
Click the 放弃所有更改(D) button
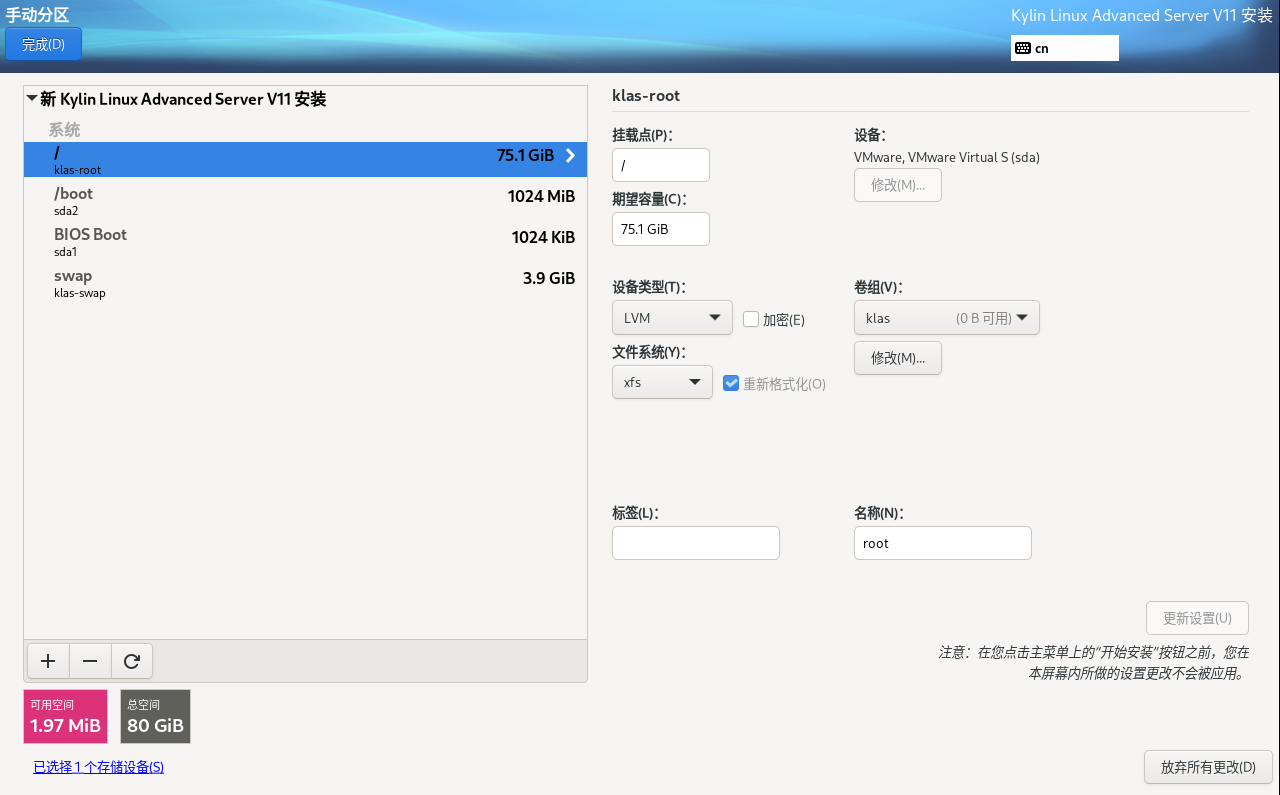click(x=1208, y=767)
